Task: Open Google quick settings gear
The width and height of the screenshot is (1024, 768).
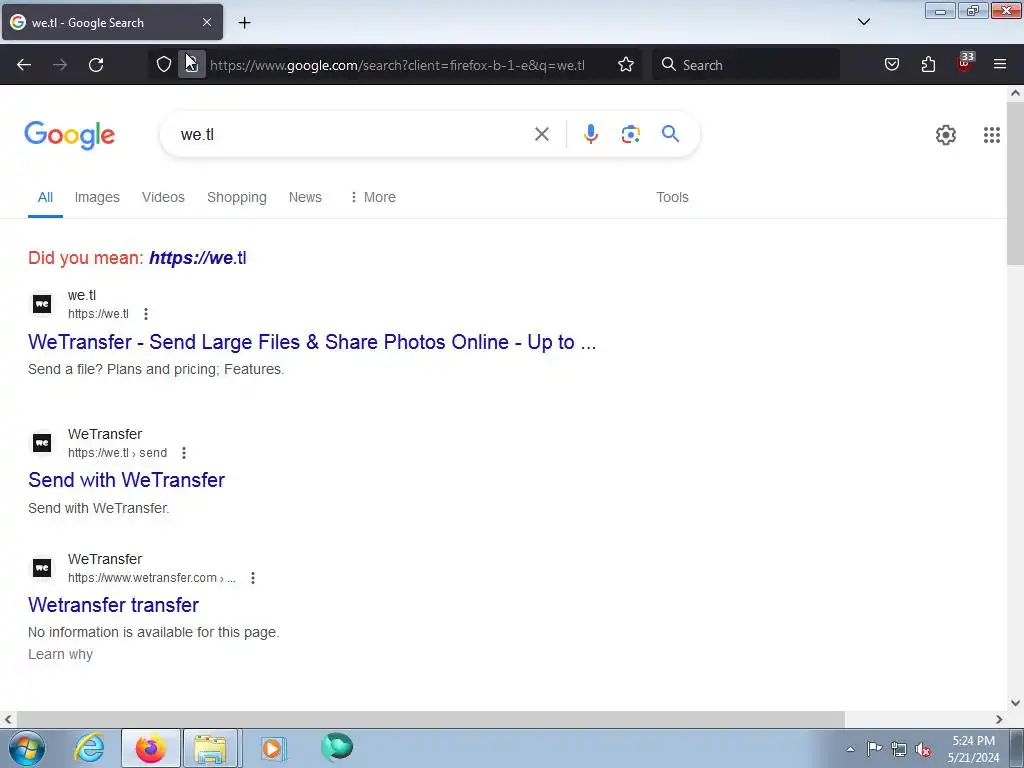Action: (x=945, y=135)
